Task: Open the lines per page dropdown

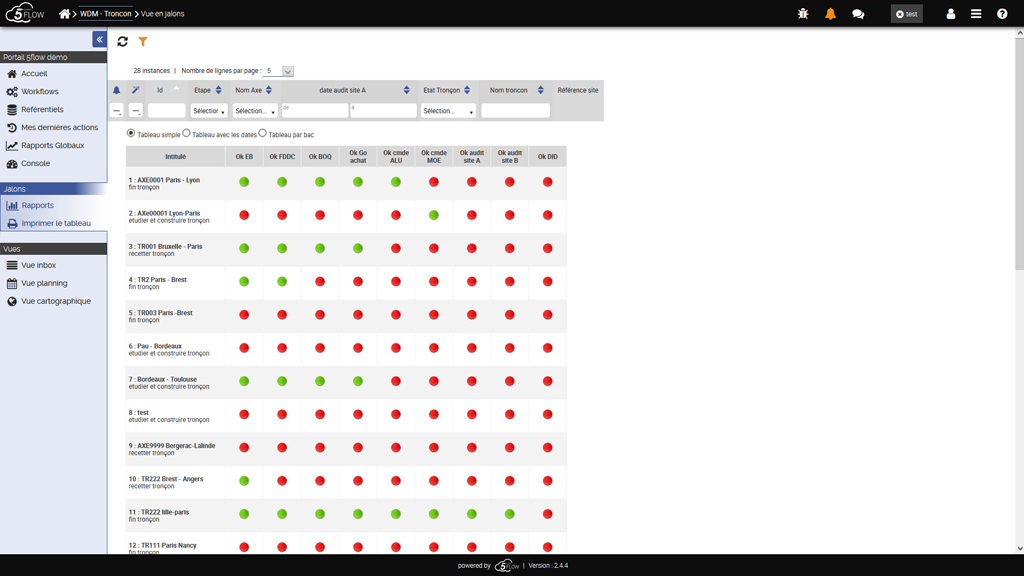Action: pos(279,71)
